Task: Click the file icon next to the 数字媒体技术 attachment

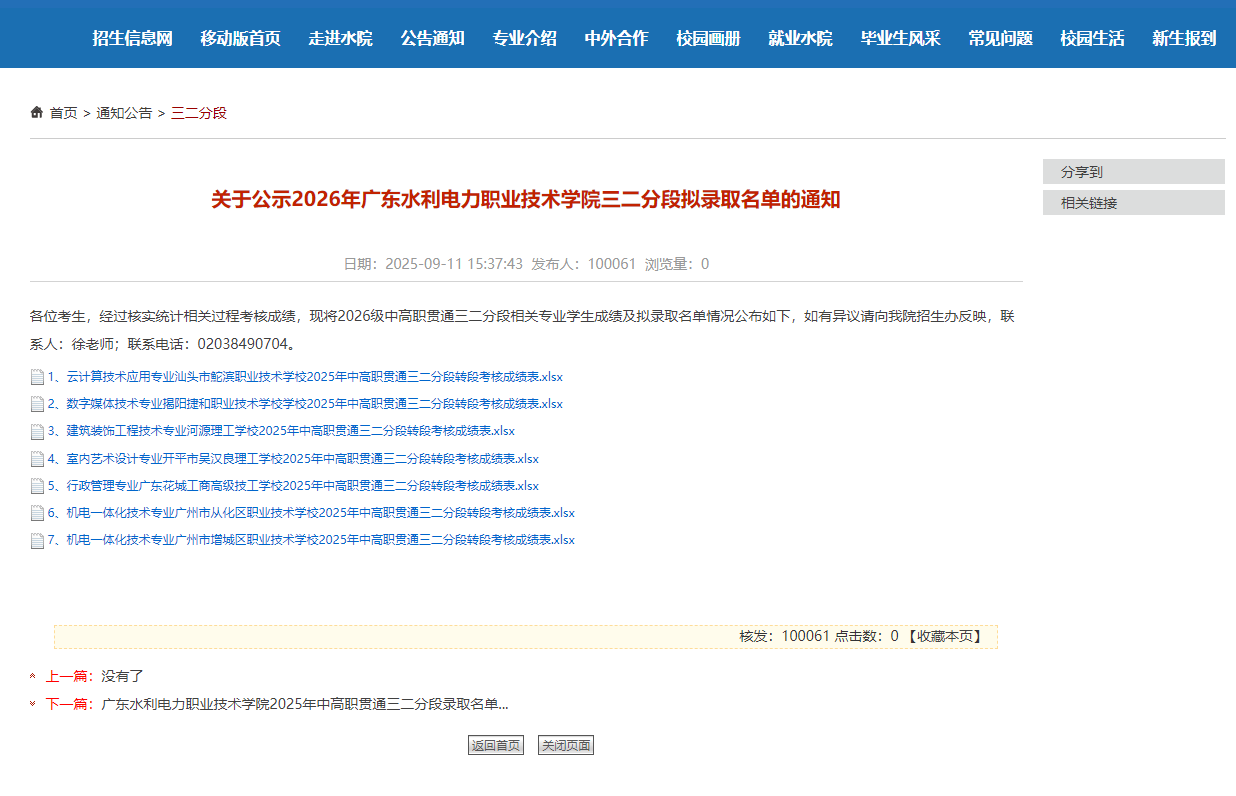Action: pos(36,404)
